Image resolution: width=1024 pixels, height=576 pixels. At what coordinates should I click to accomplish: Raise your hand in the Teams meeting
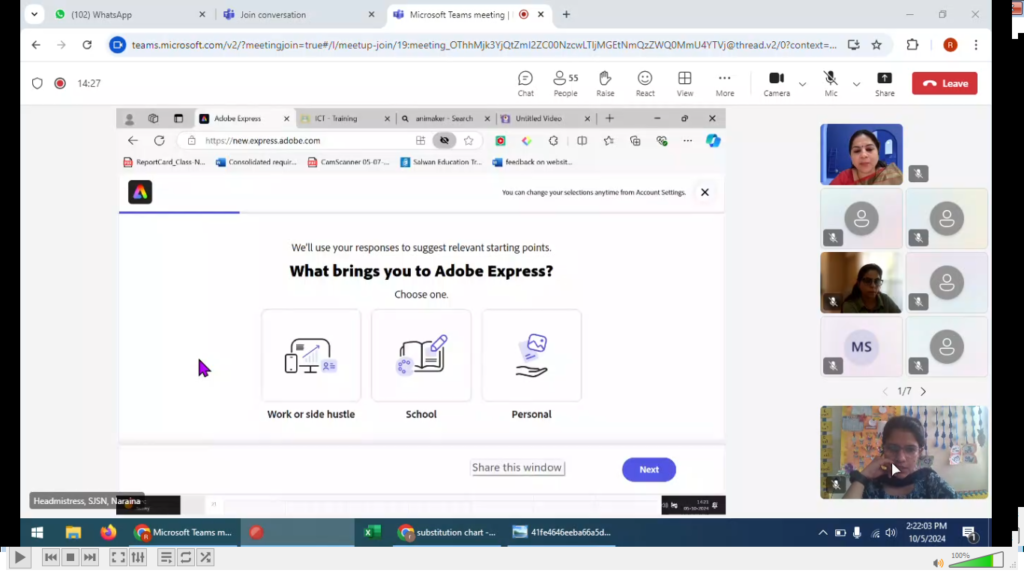605,84
